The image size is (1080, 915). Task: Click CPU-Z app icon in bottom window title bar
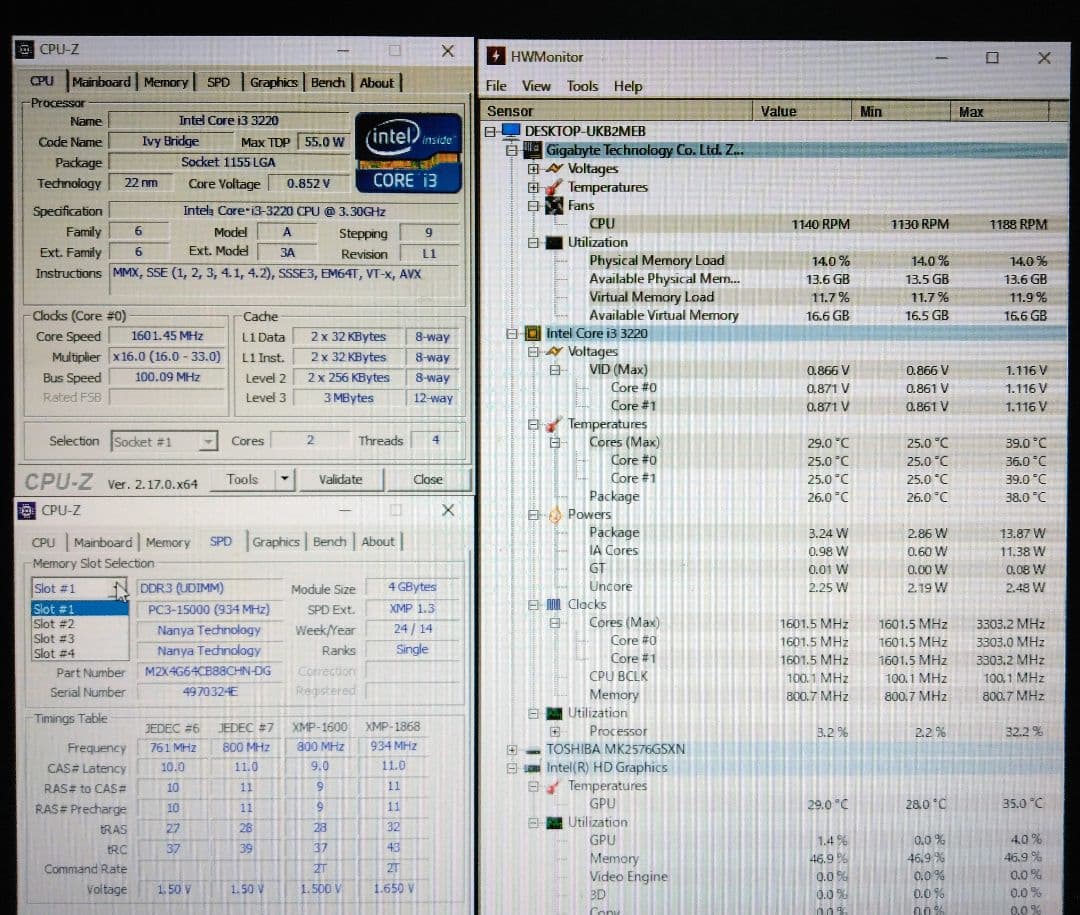tap(26, 511)
